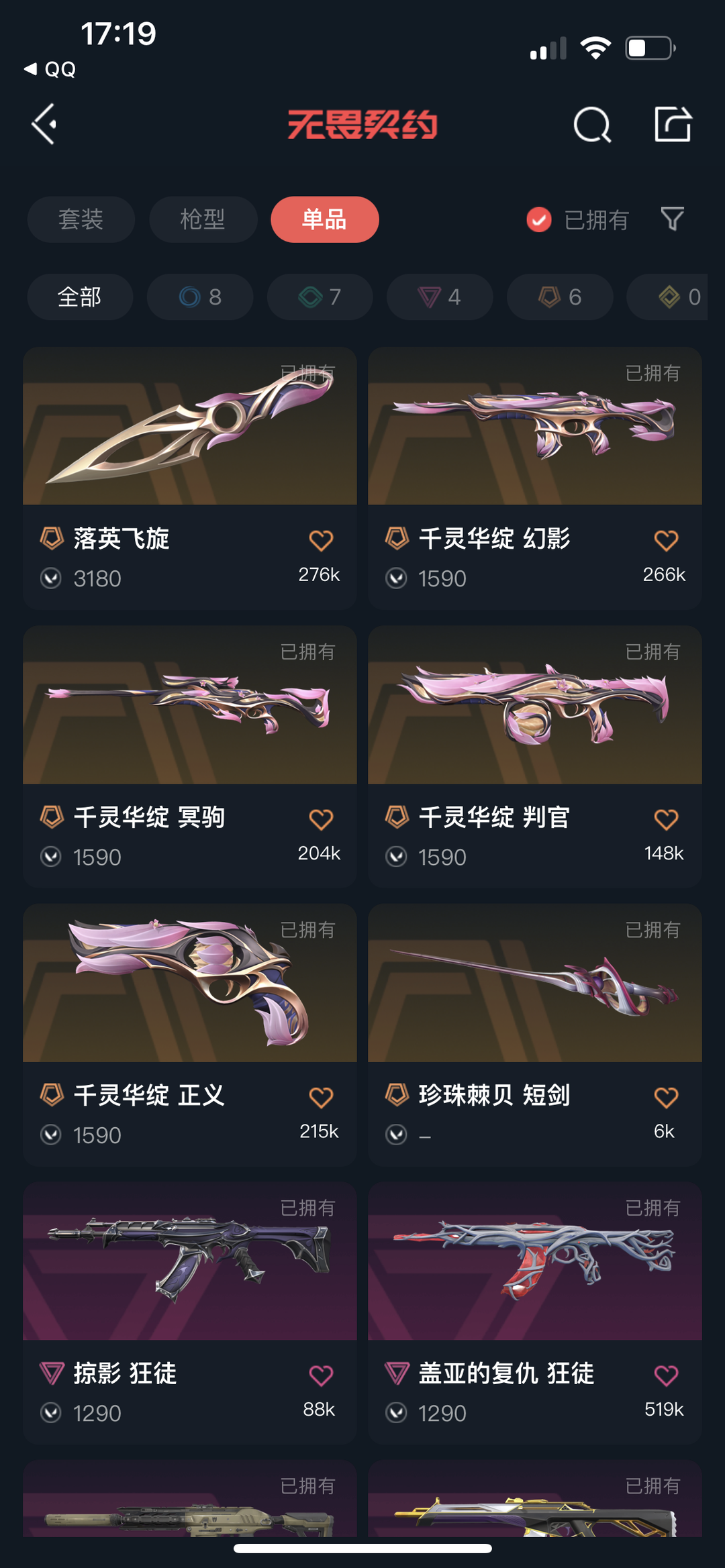Switch to the 枪型 tab
The image size is (725, 1568).
tap(203, 219)
